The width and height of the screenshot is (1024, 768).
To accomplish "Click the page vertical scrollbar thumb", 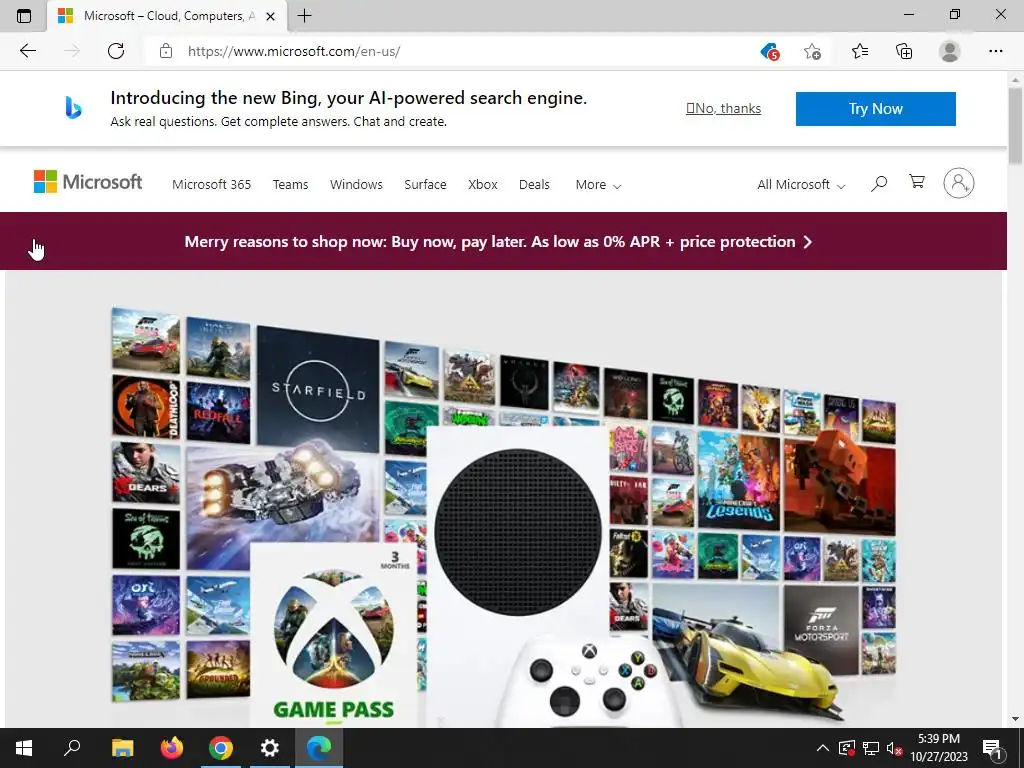I will click(x=1016, y=125).
